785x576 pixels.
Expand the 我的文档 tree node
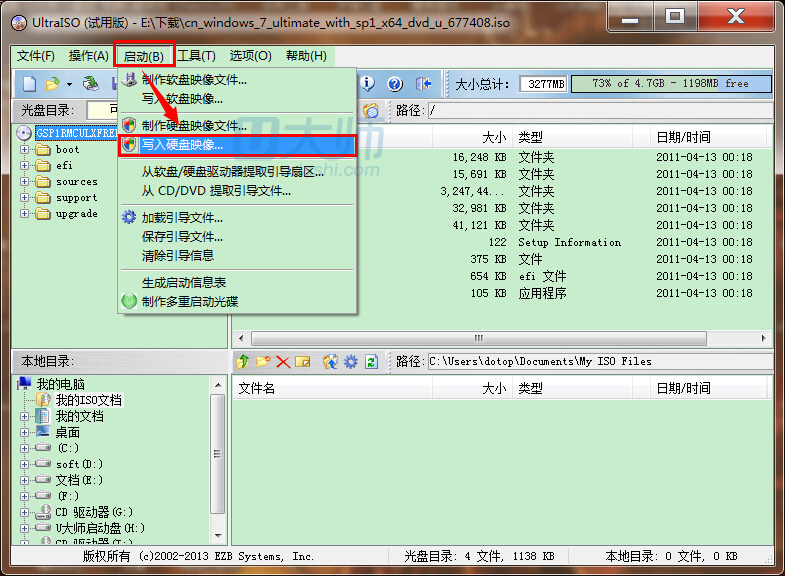click(x=24, y=416)
